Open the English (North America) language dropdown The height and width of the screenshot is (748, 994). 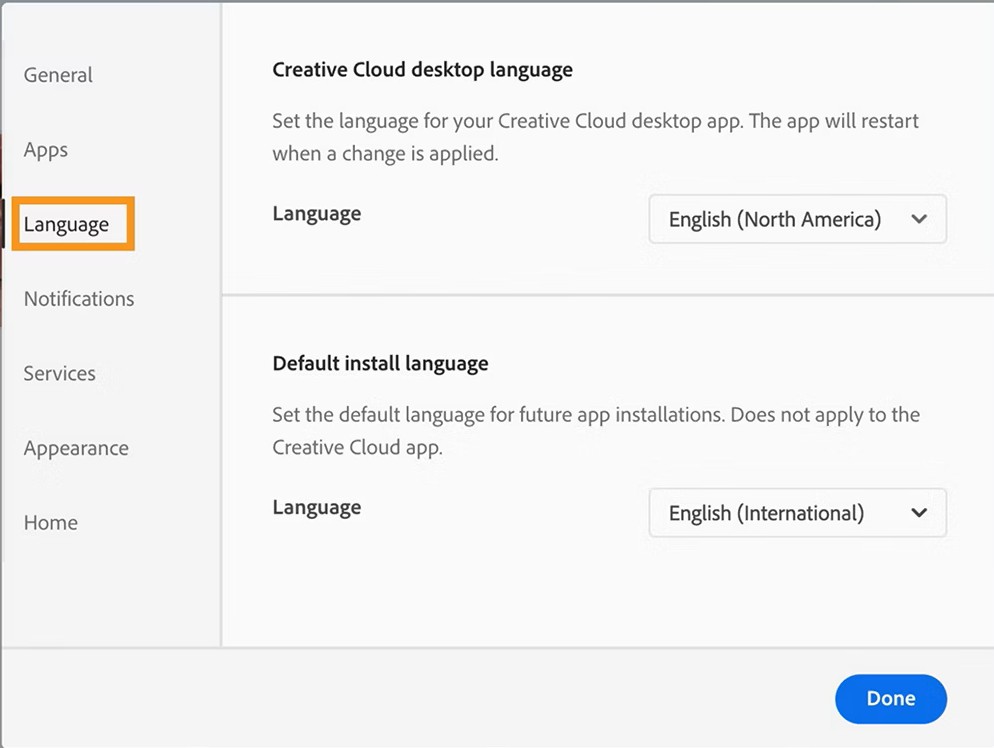point(775,220)
